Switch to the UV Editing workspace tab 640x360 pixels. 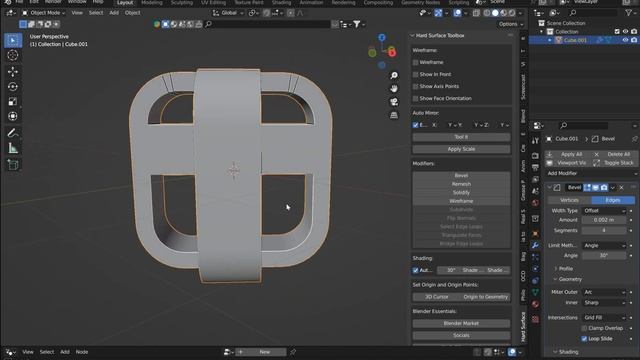tap(213, 2)
